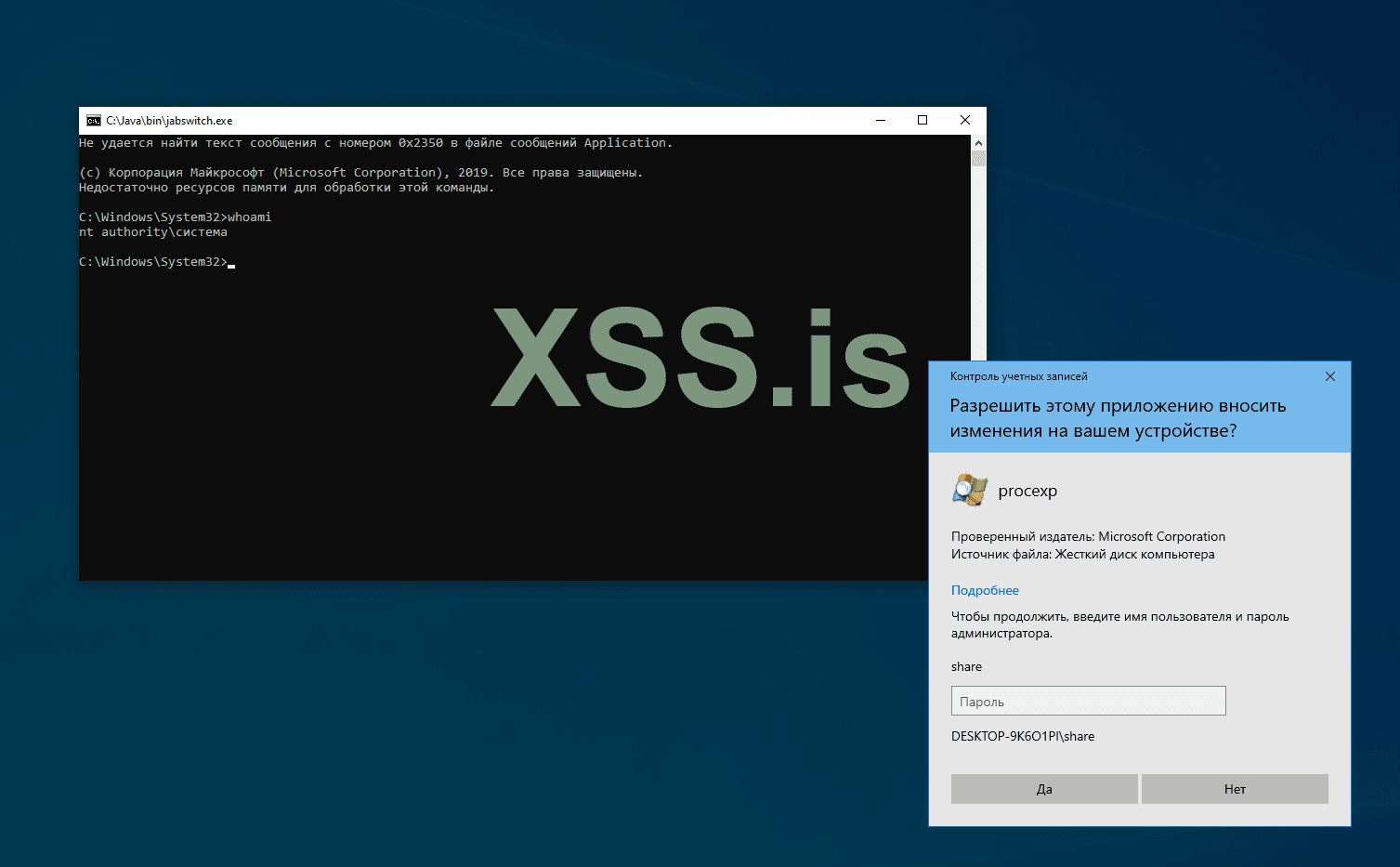Close the jabswitch.exe console window

(965, 120)
